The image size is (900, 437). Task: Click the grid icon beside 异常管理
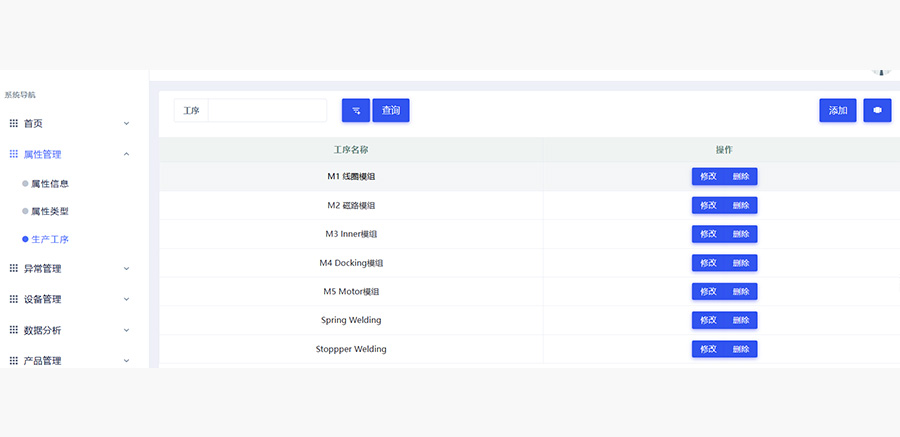[14, 268]
